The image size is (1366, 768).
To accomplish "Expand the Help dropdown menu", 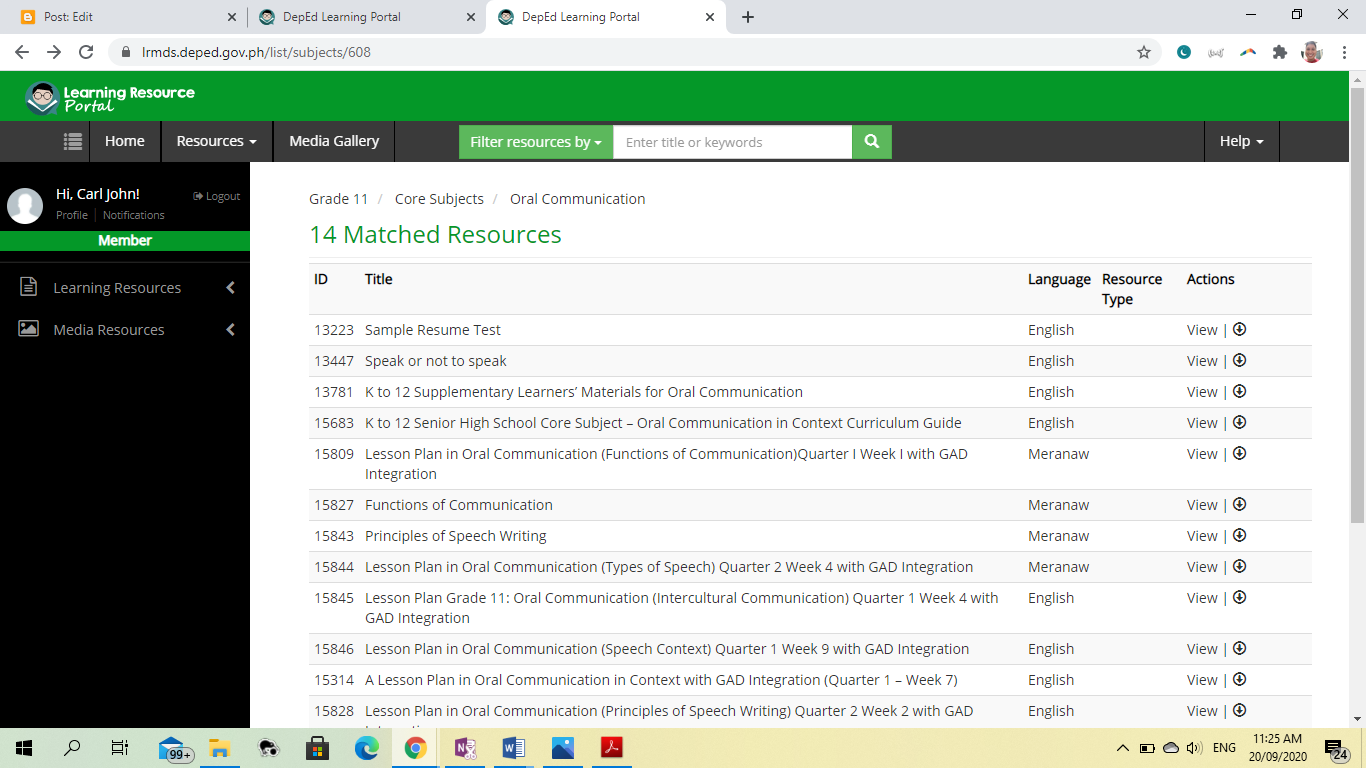I will pos(1240,141).
